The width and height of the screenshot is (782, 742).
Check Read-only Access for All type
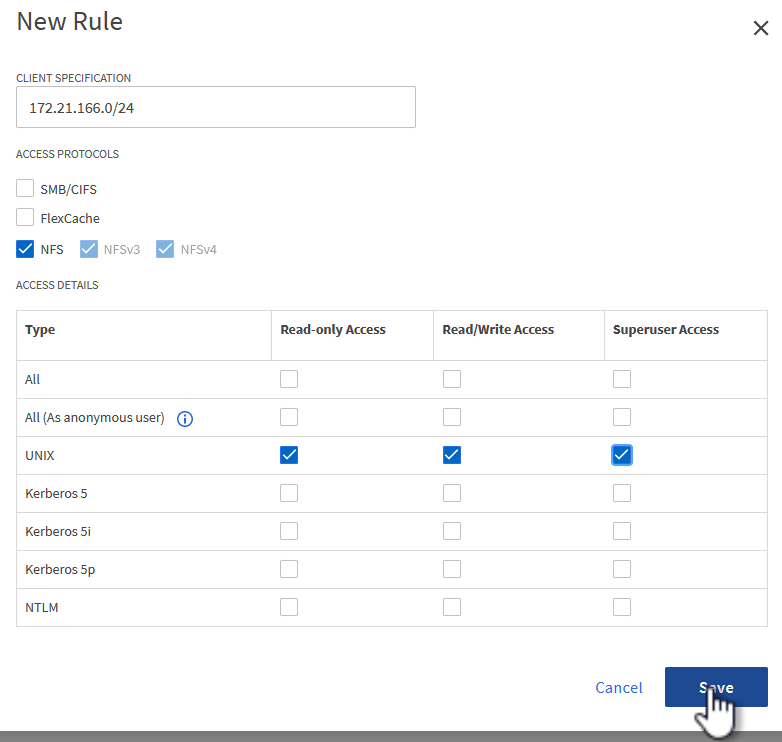289,379
